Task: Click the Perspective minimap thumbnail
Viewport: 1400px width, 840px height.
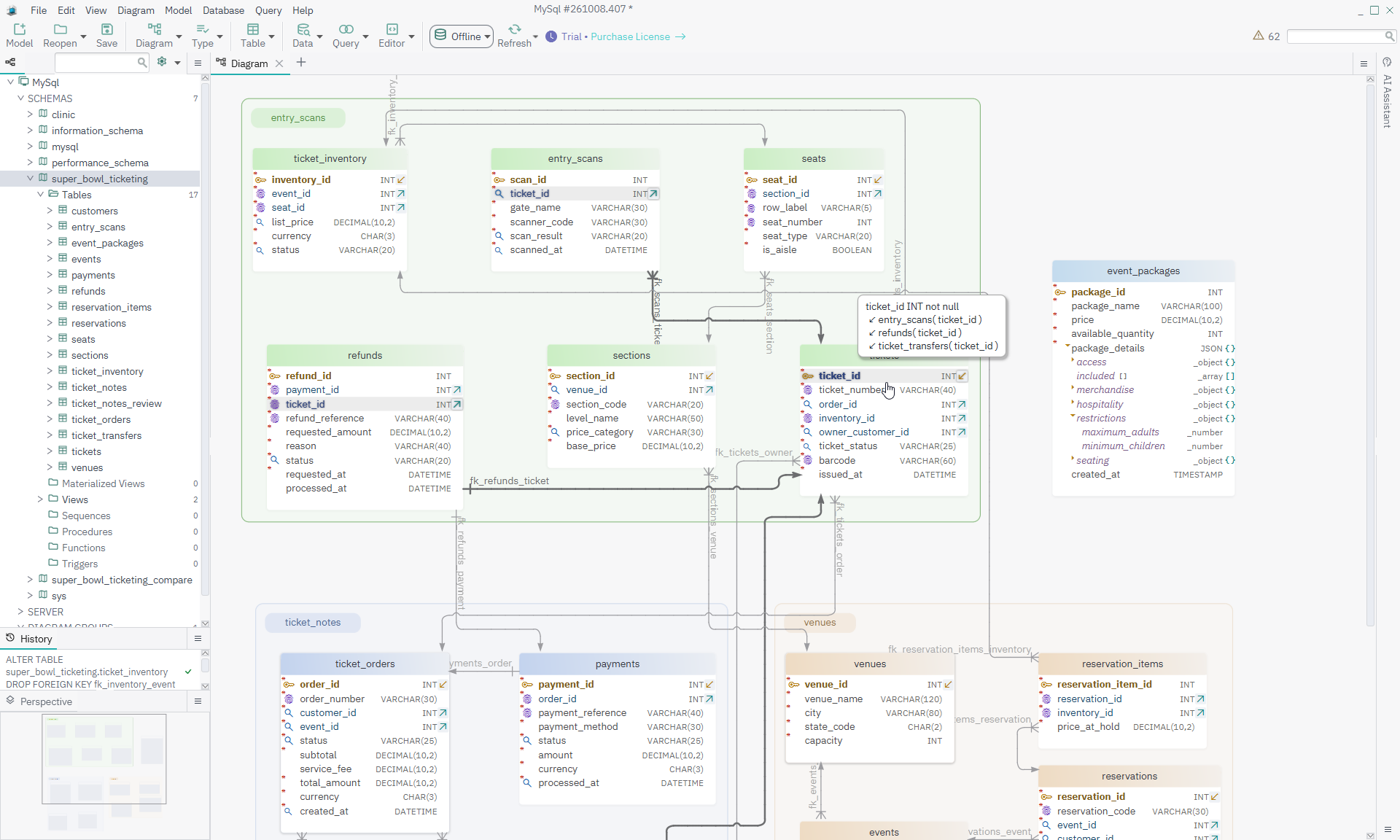Action: pos(104,758)
